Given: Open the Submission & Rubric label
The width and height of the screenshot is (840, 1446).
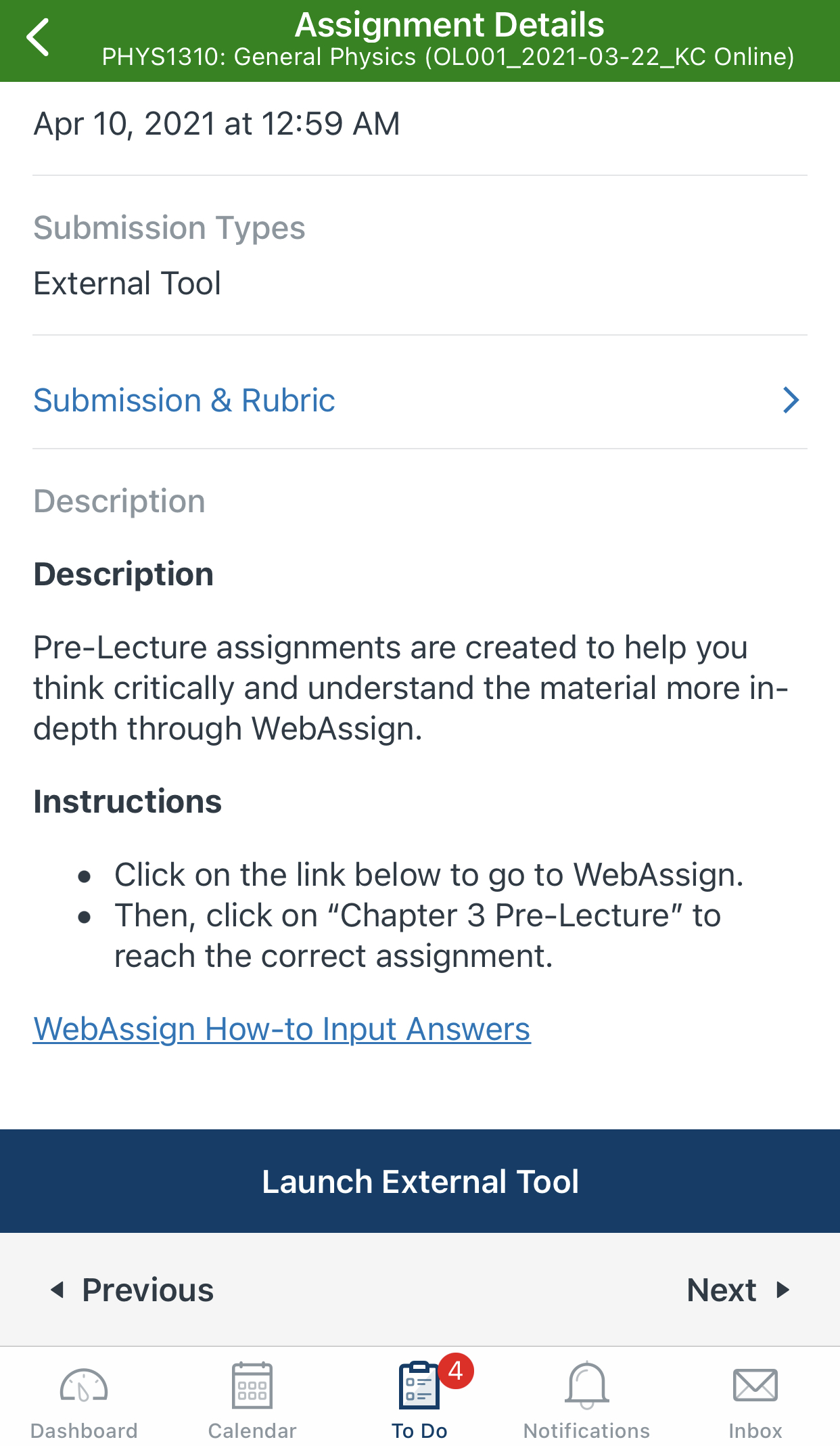Looking at the screenshot, I should (x=184, y=400).
